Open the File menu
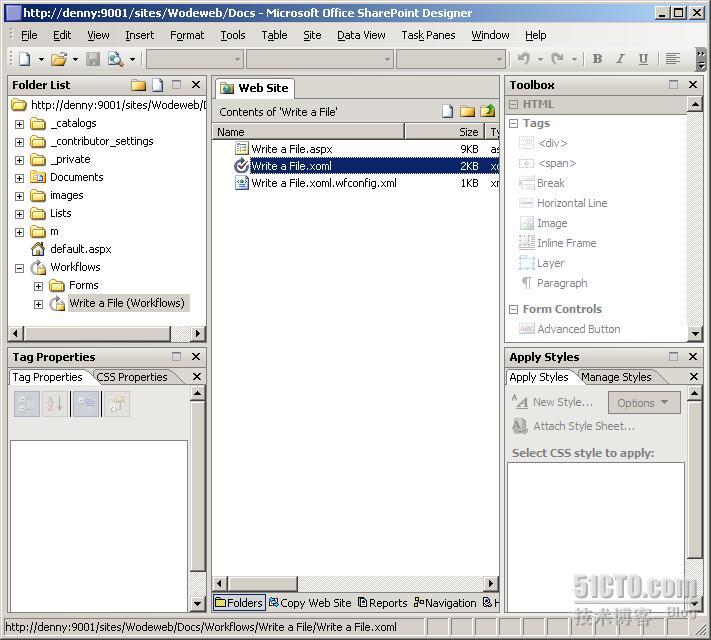Viewport: 711px width, 640px height. coord(29,35)
